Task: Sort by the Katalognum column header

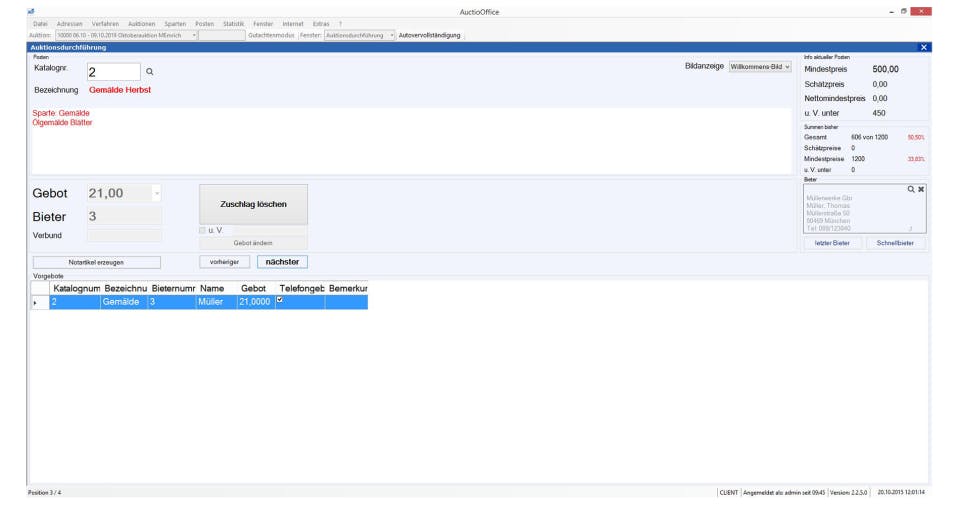Action: pyautogui.click(x=76, y=288)
